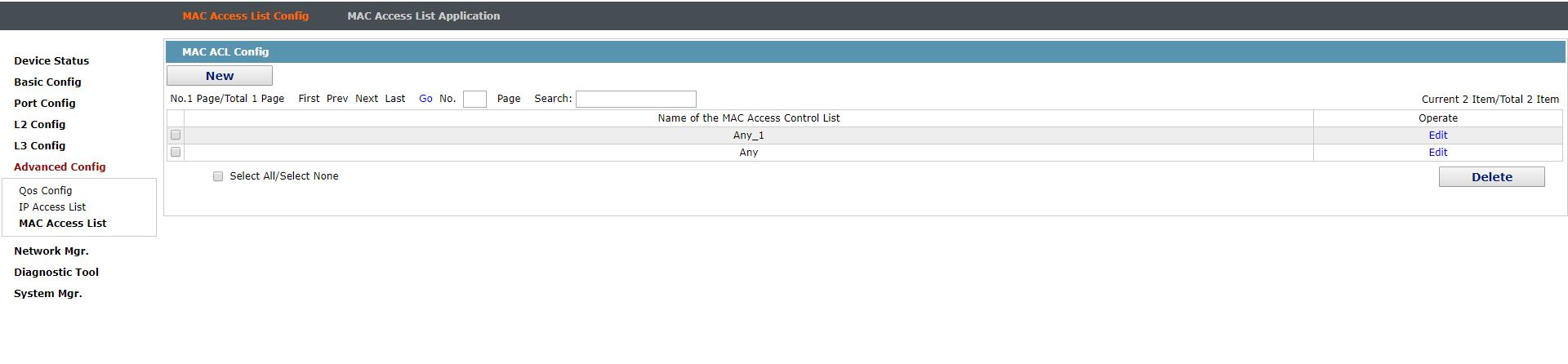The height and width of the screenshot is (364, 1568).
Task: Click the Delete button
Action: coord(1492,177)
